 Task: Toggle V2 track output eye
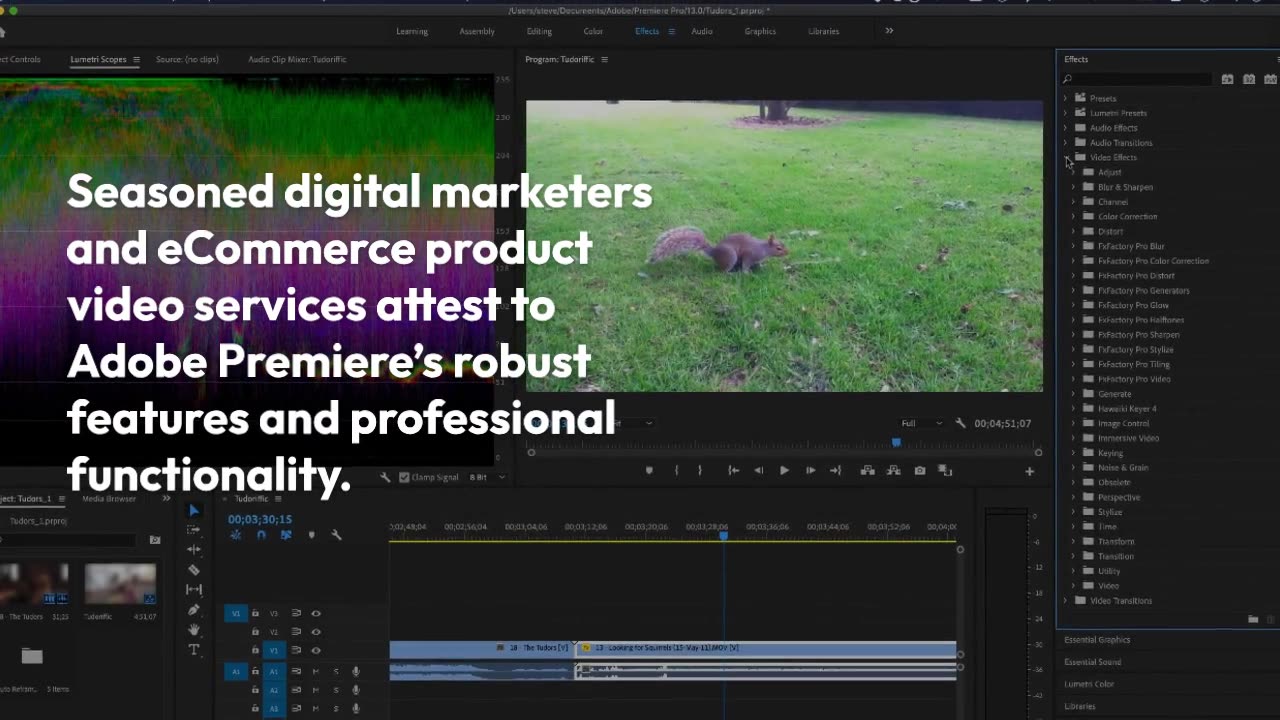[316, 632]
